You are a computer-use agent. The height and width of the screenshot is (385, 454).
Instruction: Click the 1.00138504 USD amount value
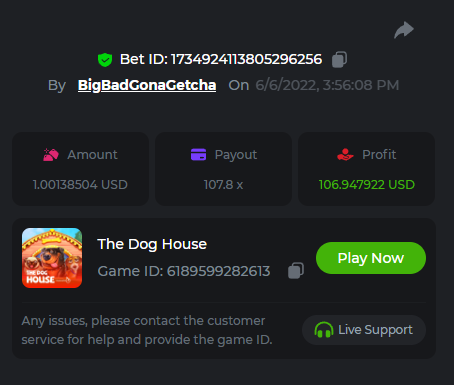[x=80, y=185]
